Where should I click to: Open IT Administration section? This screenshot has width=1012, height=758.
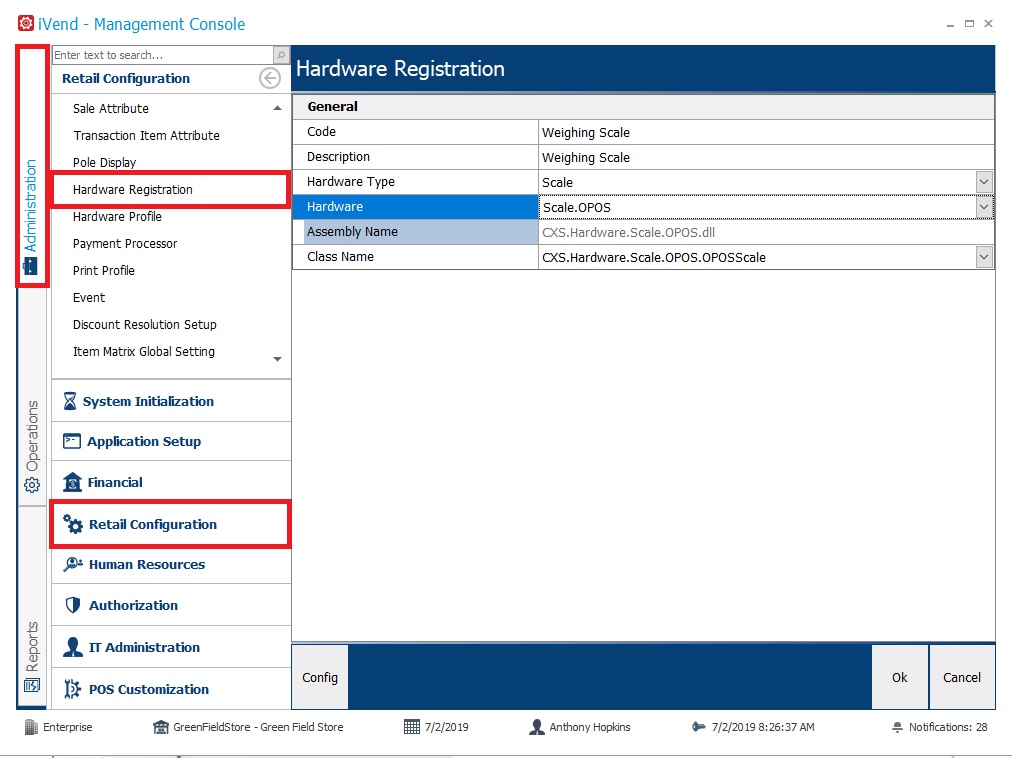[171, 647]
